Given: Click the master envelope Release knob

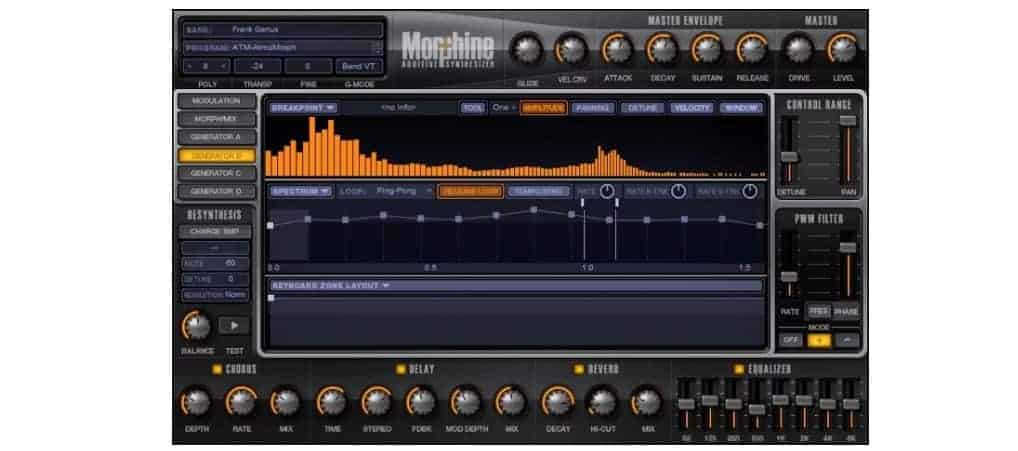Looking at the screenshot, I should point(752,49).
